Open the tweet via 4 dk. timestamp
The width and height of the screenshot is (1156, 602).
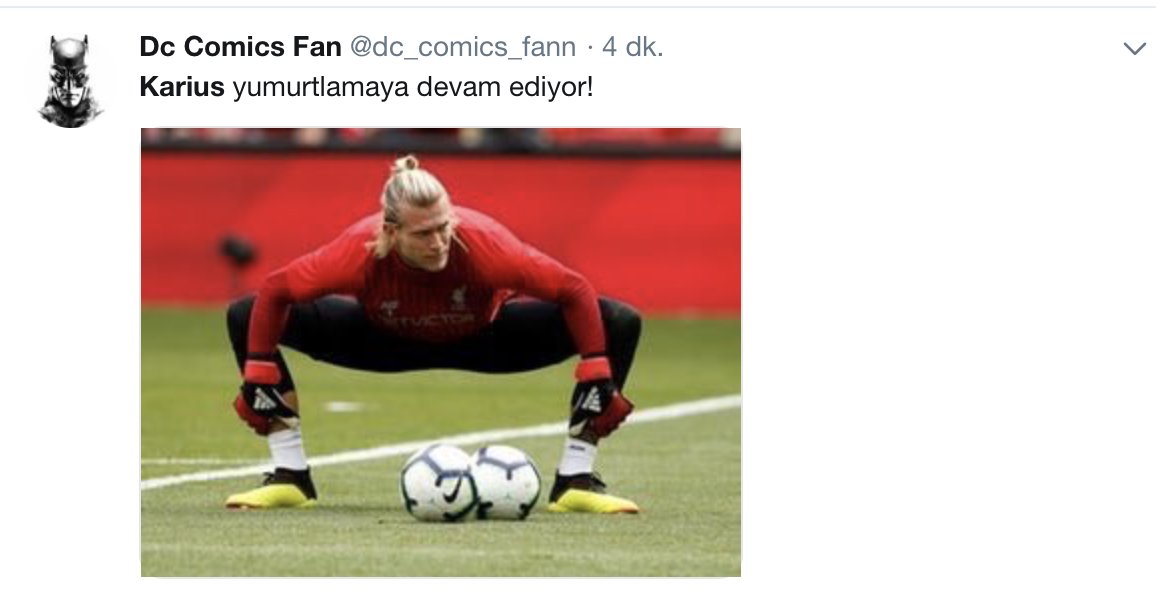click(x=633, y=46)
